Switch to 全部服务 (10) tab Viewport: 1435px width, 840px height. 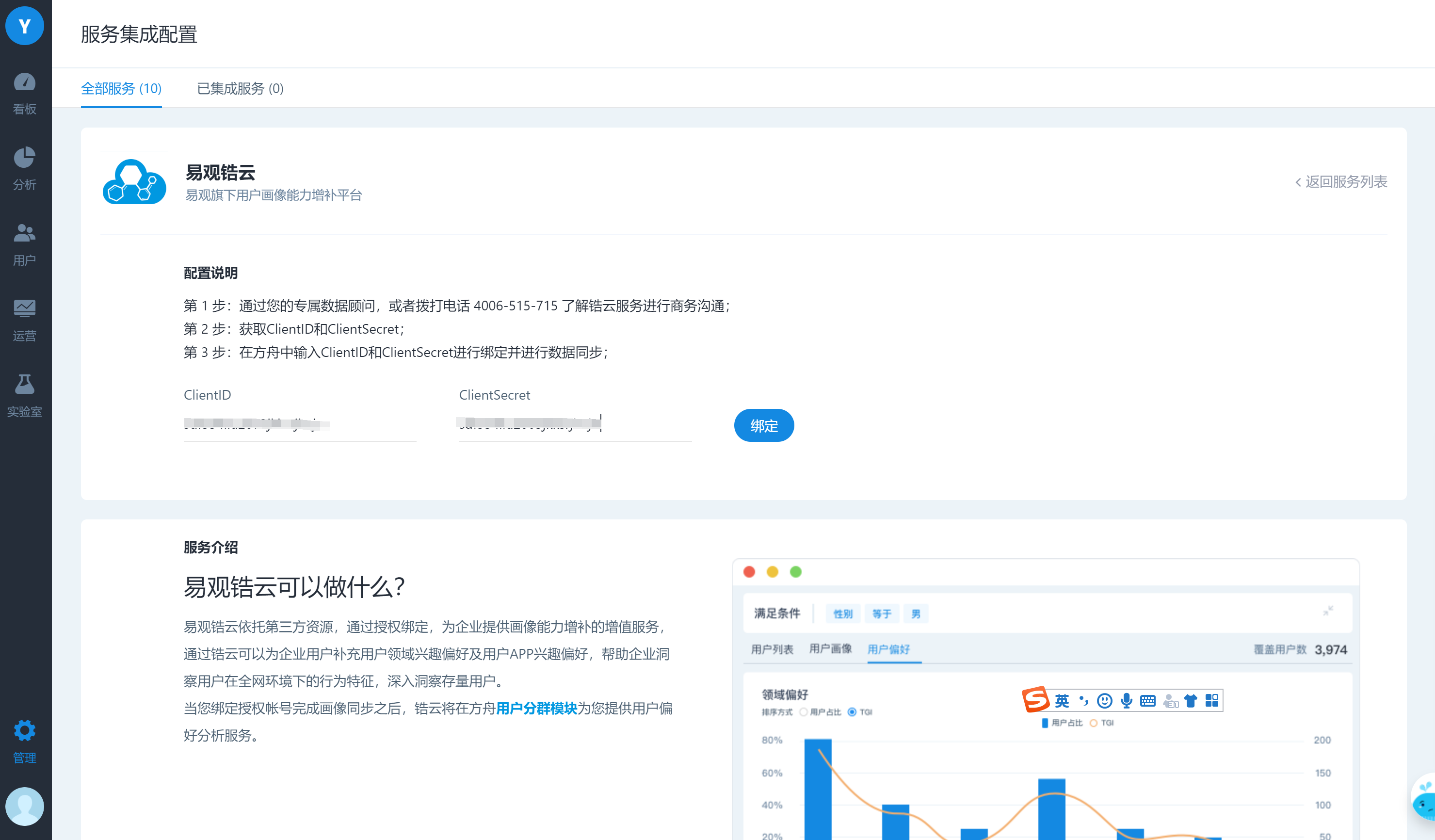coord(121,88)
